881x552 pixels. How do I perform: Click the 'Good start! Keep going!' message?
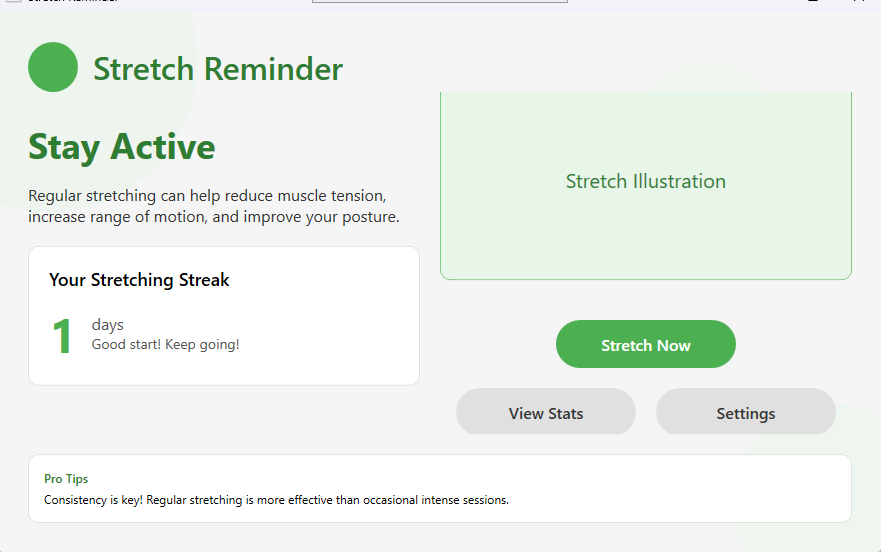coord(165,345)
